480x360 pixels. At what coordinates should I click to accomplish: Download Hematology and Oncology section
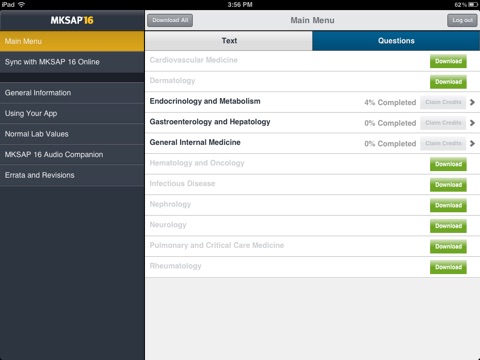(448, 164)
